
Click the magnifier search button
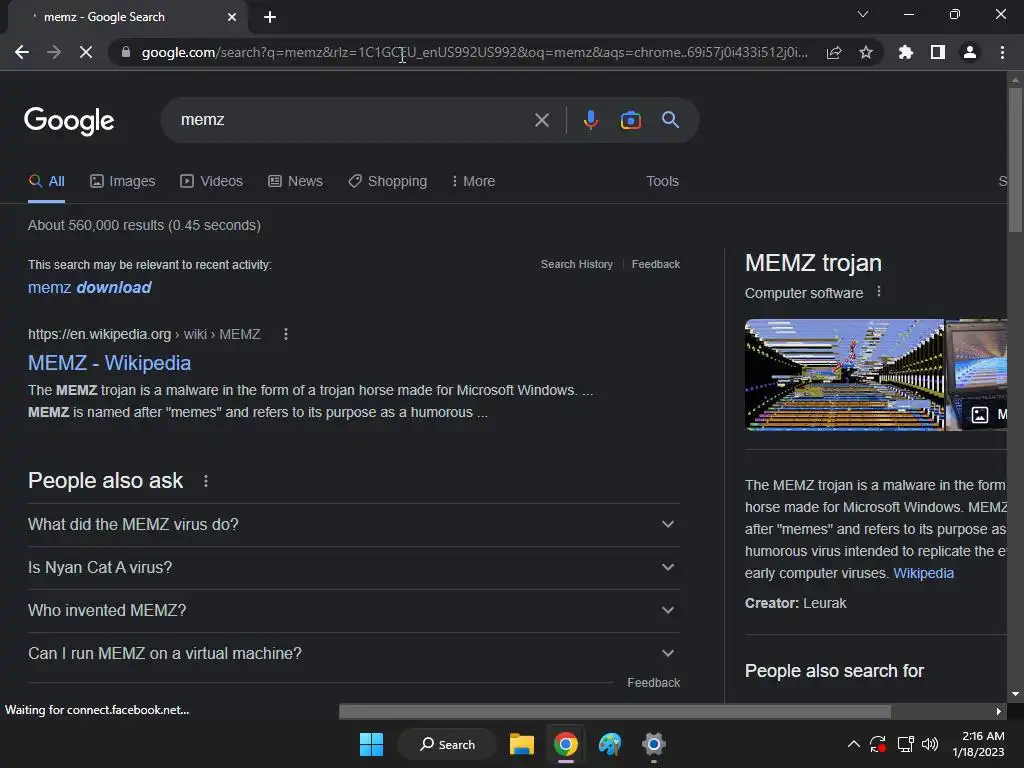[x=670, y=120]
